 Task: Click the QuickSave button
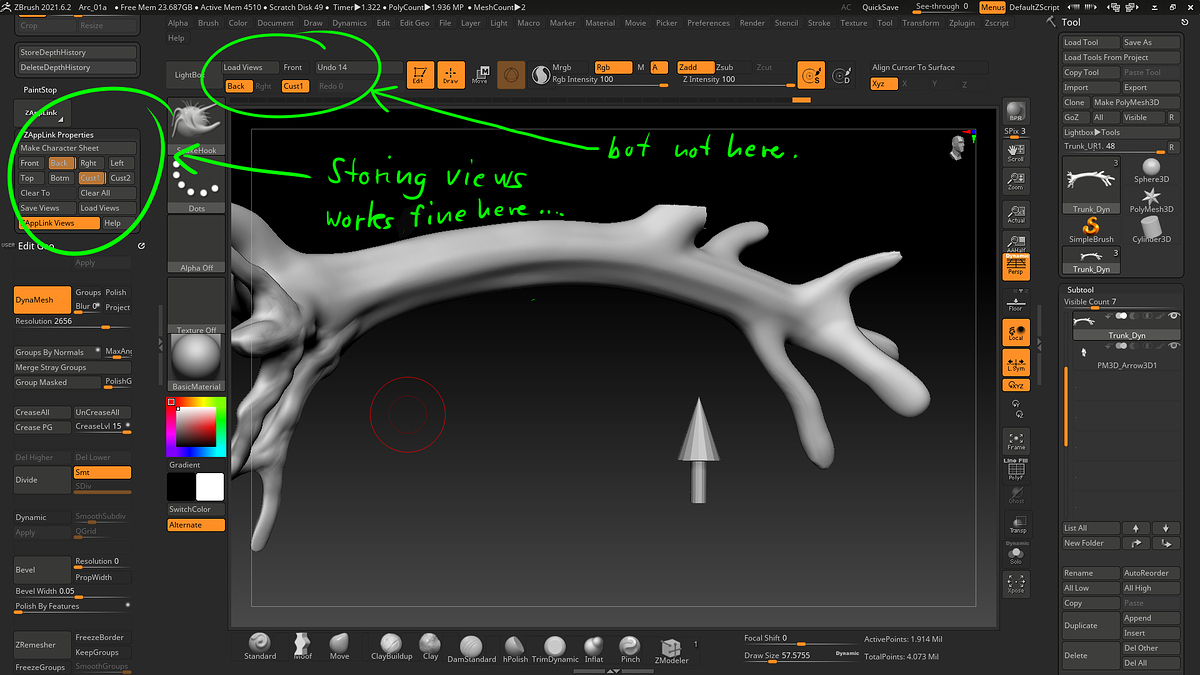pyautogui.click(x=880, y=6)
